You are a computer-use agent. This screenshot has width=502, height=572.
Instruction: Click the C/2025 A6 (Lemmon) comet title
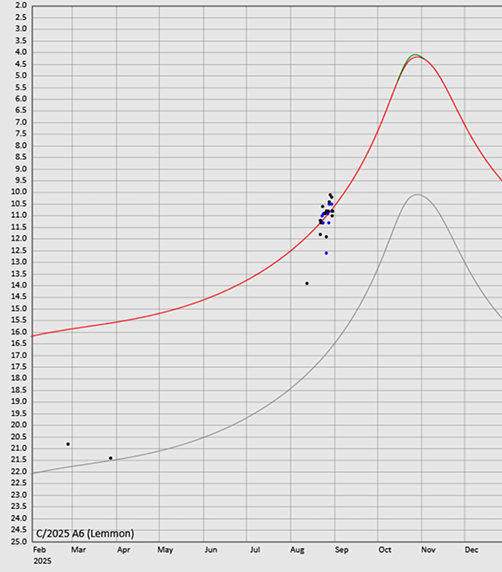85,533
